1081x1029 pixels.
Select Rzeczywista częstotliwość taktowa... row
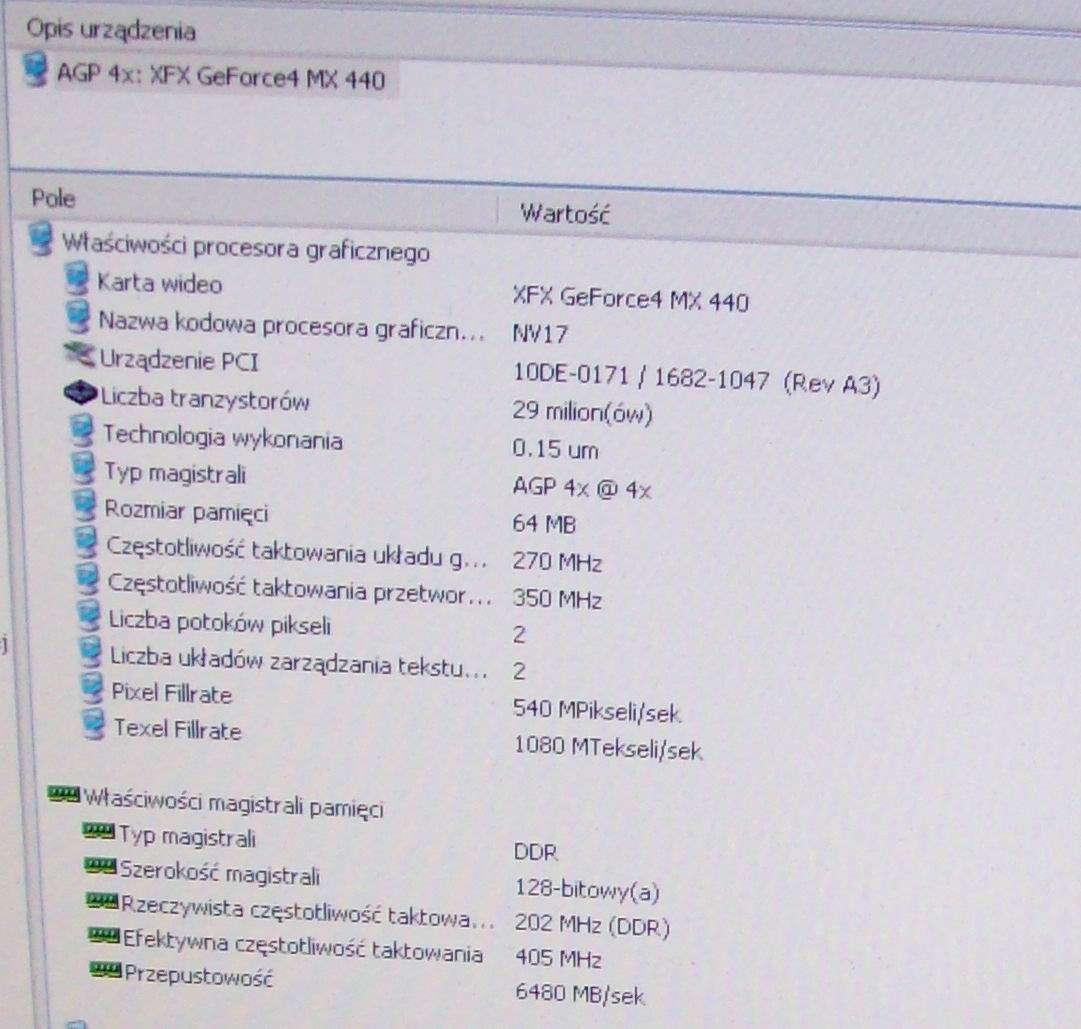point(307,912)
